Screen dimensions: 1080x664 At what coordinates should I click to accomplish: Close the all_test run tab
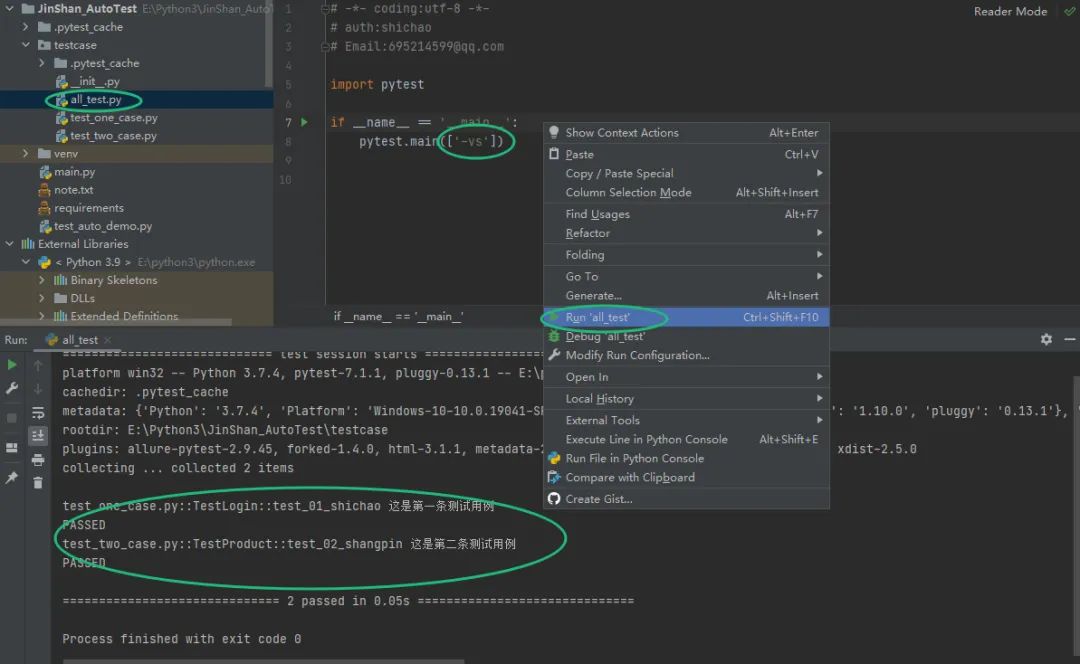click(108, 340)
